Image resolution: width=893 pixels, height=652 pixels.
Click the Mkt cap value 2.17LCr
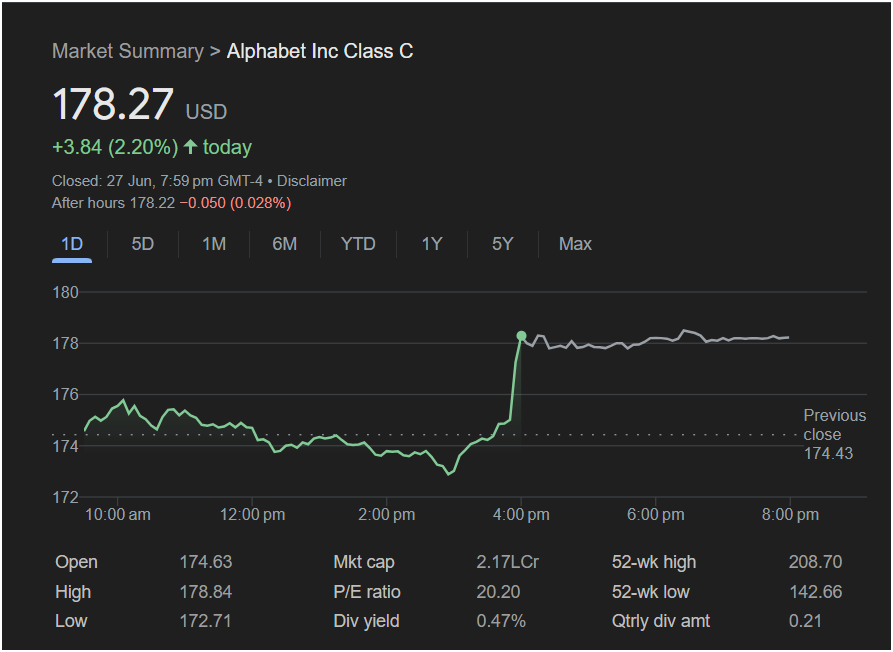(x=507, y=562)
